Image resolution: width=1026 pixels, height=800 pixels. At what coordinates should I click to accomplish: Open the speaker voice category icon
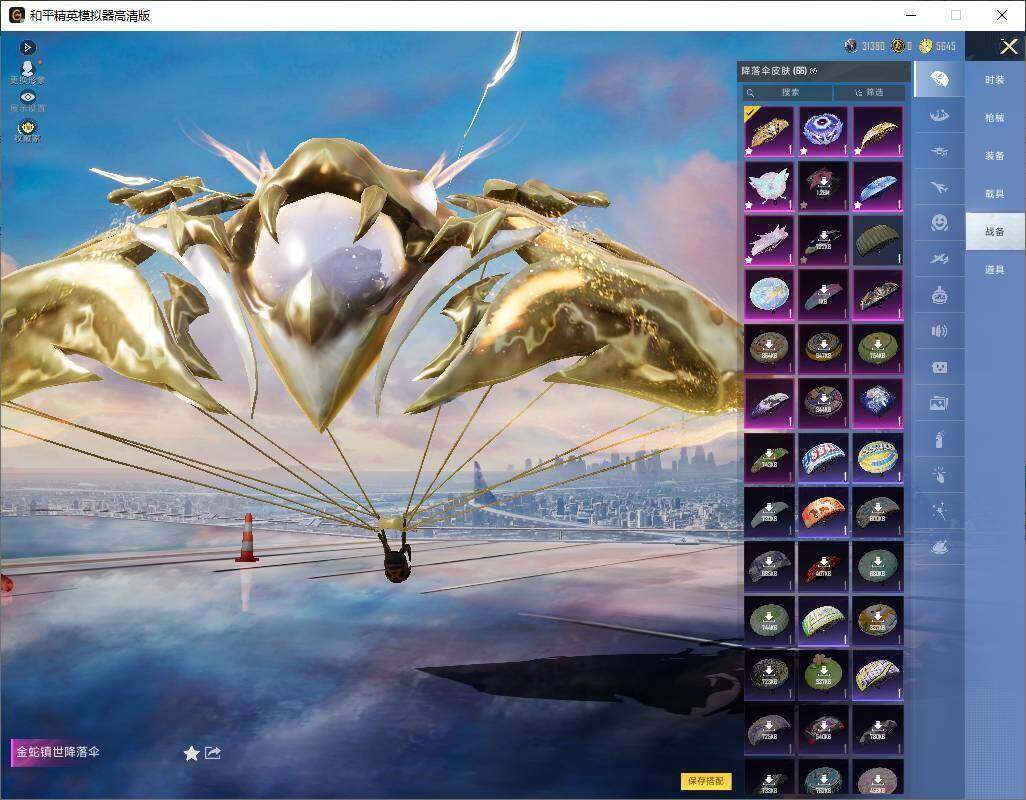click(x=939, y=331)
